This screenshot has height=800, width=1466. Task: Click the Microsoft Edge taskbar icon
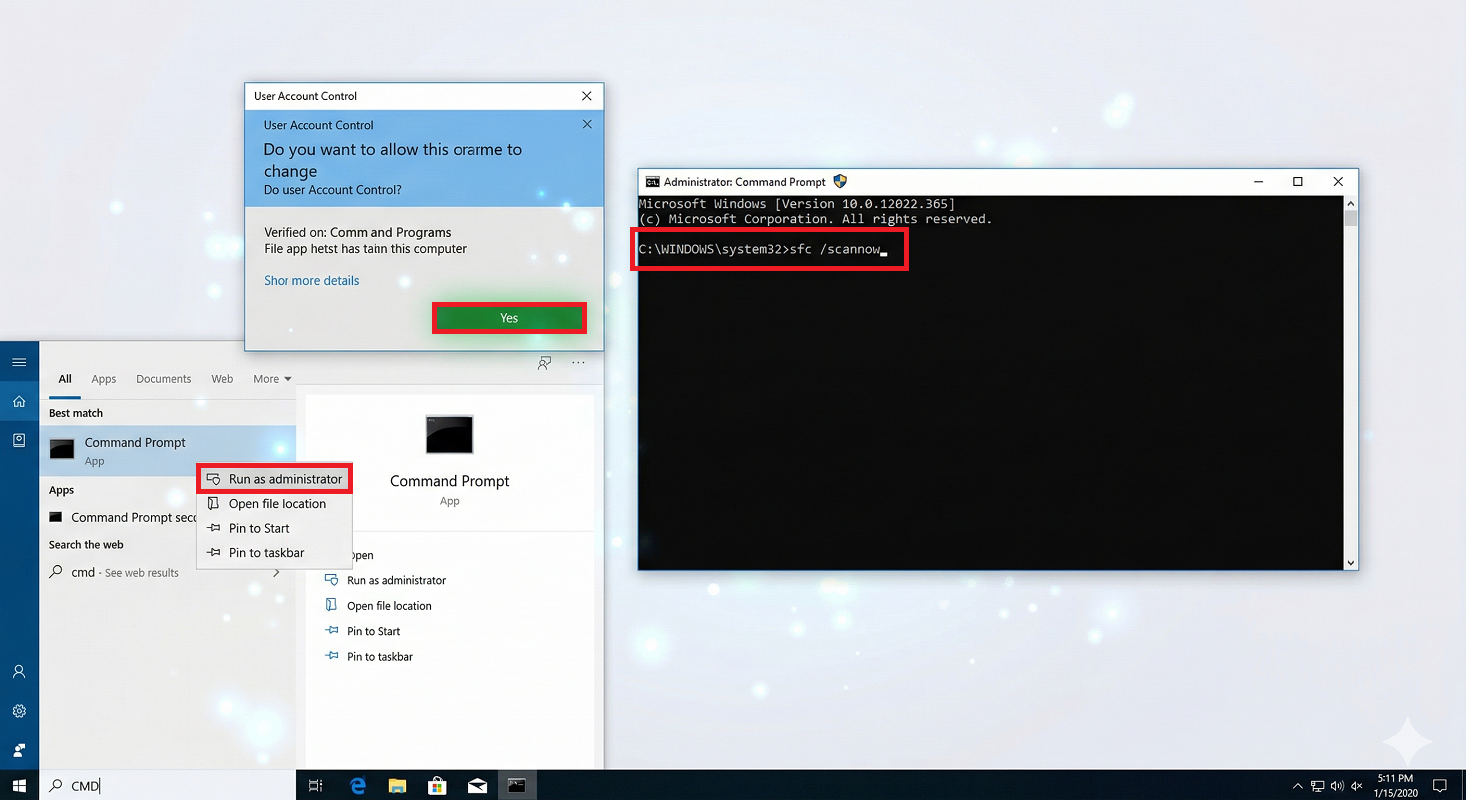[358, 786]
